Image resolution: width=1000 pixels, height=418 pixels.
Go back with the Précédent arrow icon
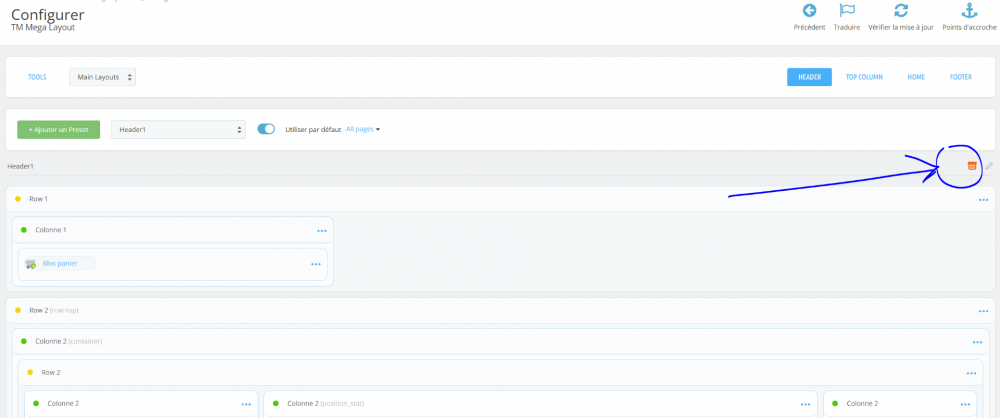click(809, 11)
